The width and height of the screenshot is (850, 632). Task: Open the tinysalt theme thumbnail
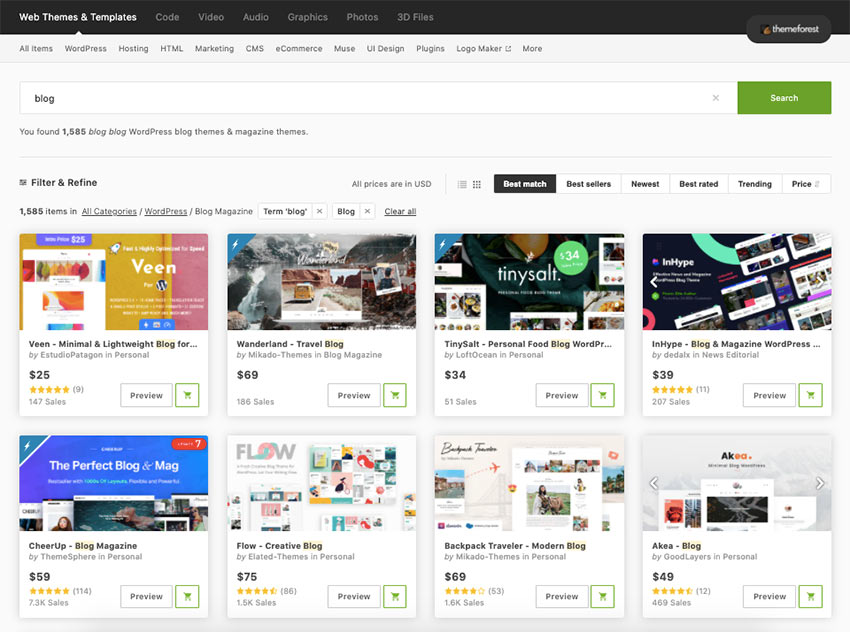tap(529, 282)
